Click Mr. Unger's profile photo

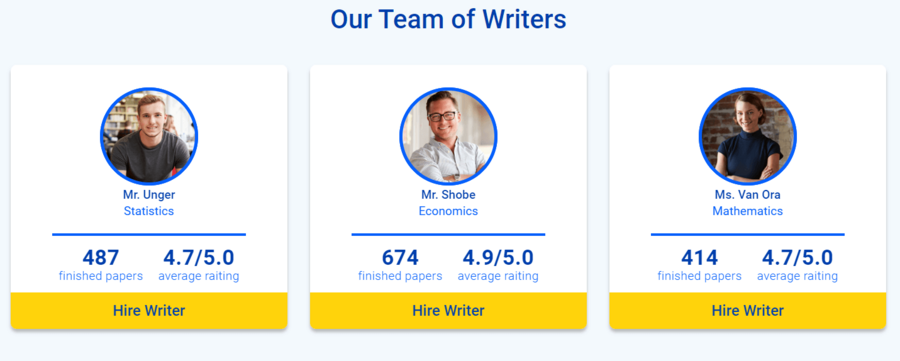[149, 137]
